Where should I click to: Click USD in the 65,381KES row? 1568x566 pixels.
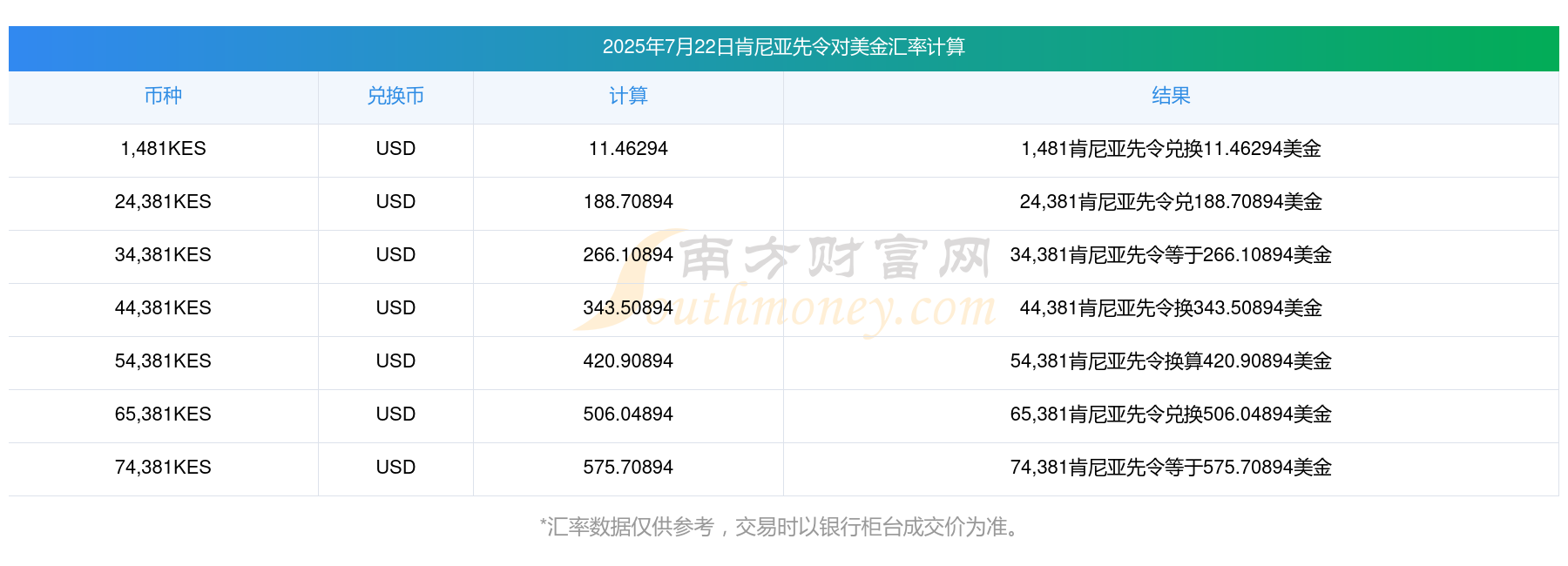[x=395, y=414]
